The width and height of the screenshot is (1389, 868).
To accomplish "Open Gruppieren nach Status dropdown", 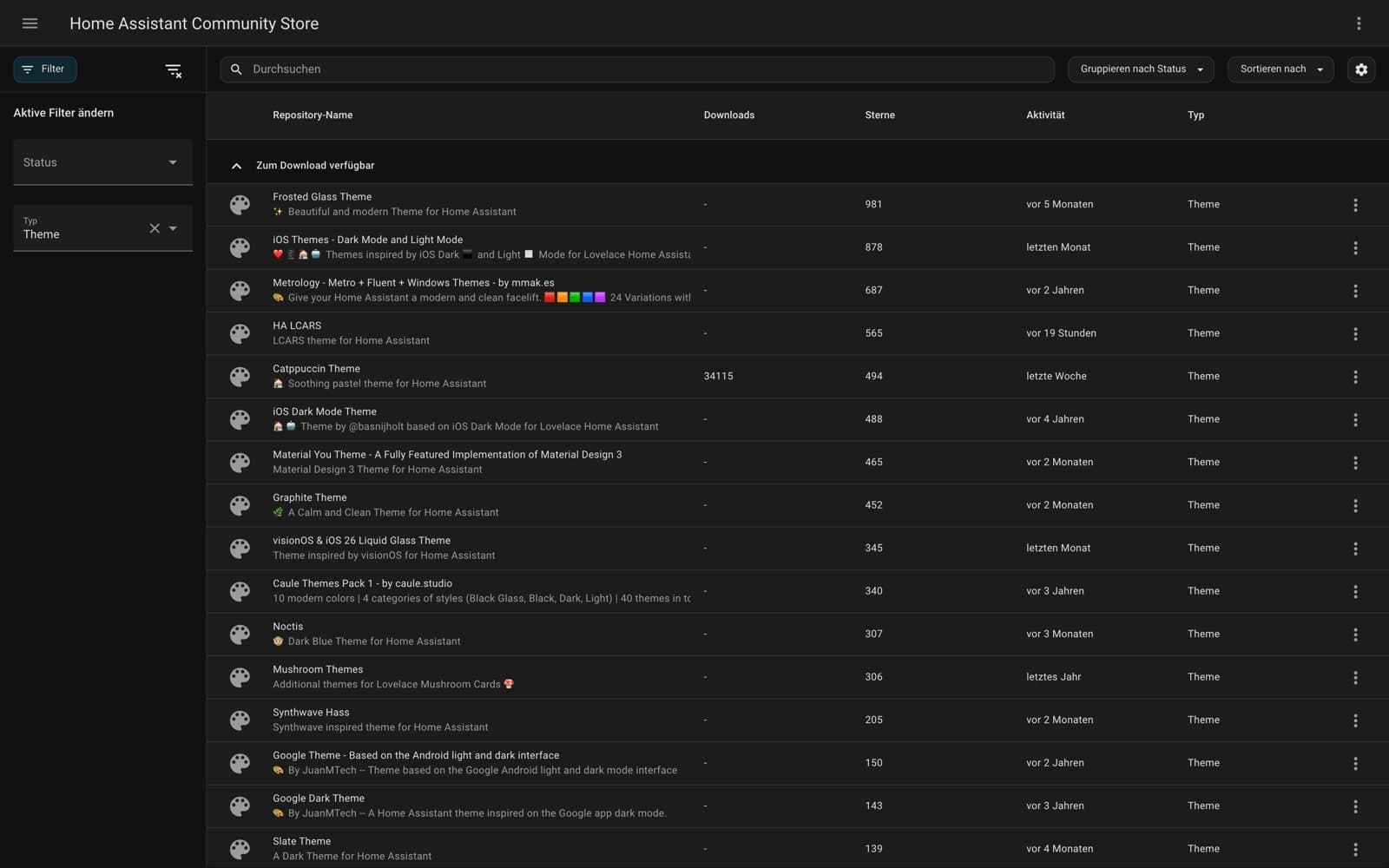I will tap(1140, 69).
